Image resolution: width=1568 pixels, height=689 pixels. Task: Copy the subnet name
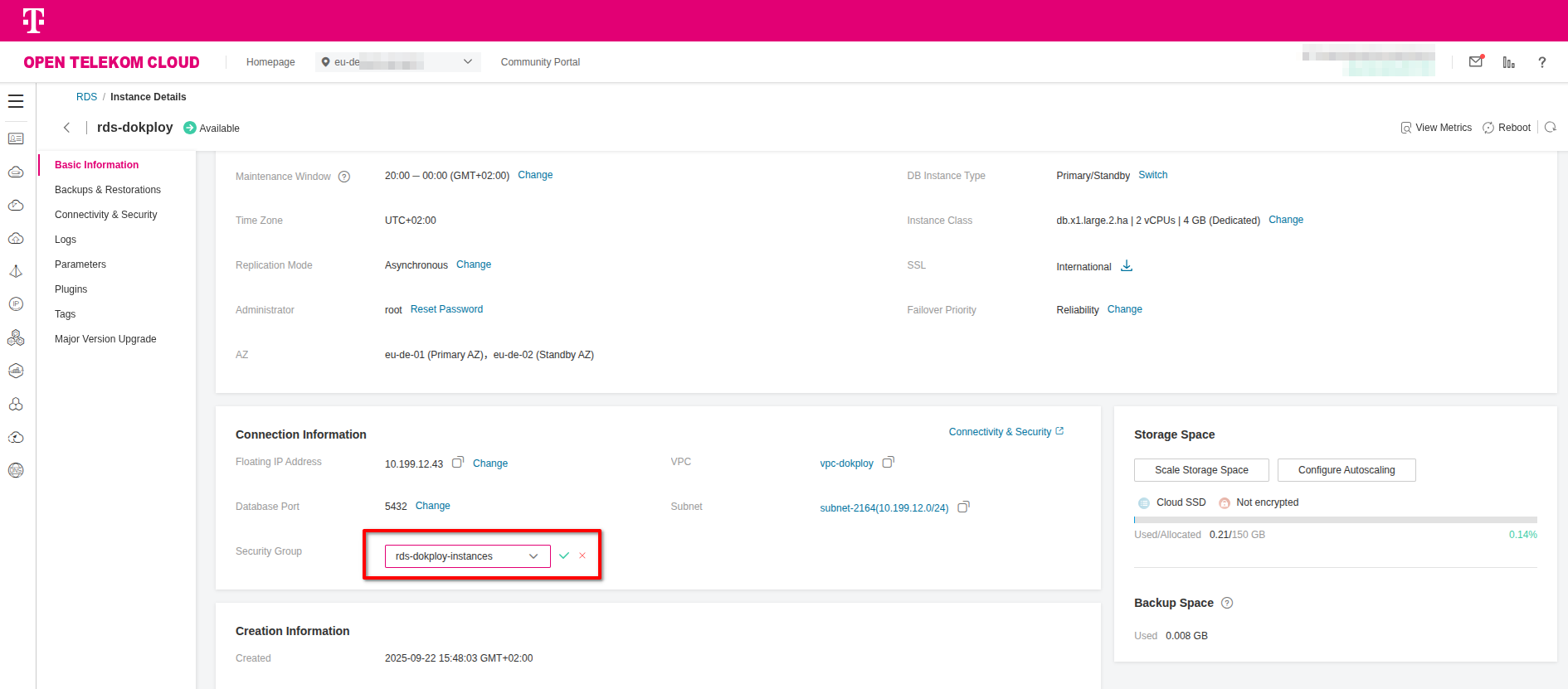click(963, 507)
